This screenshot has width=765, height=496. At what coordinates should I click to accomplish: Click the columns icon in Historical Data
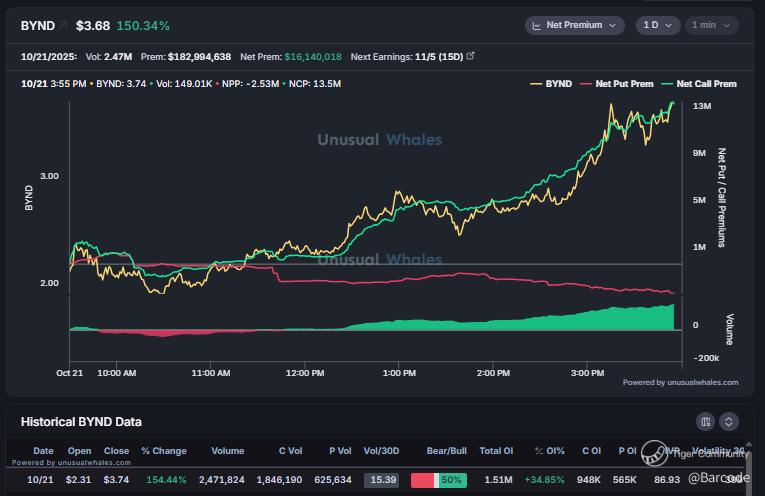click(705, 422)
